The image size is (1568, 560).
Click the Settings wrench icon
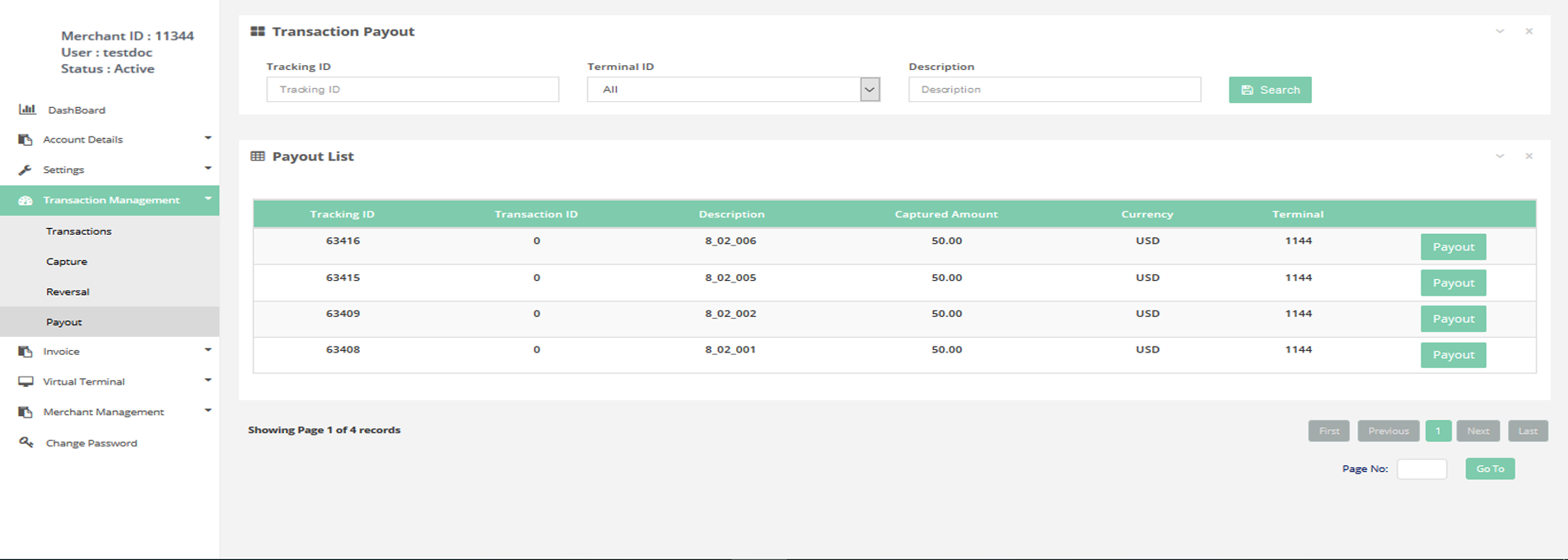coord(26,170)
